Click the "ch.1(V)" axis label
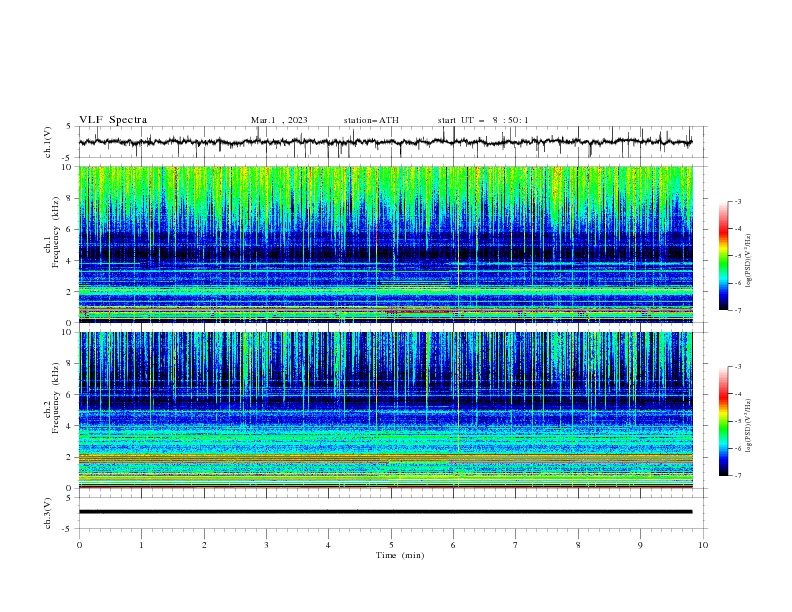This screenshot has height=612, width=792. [x=48, y=142]
